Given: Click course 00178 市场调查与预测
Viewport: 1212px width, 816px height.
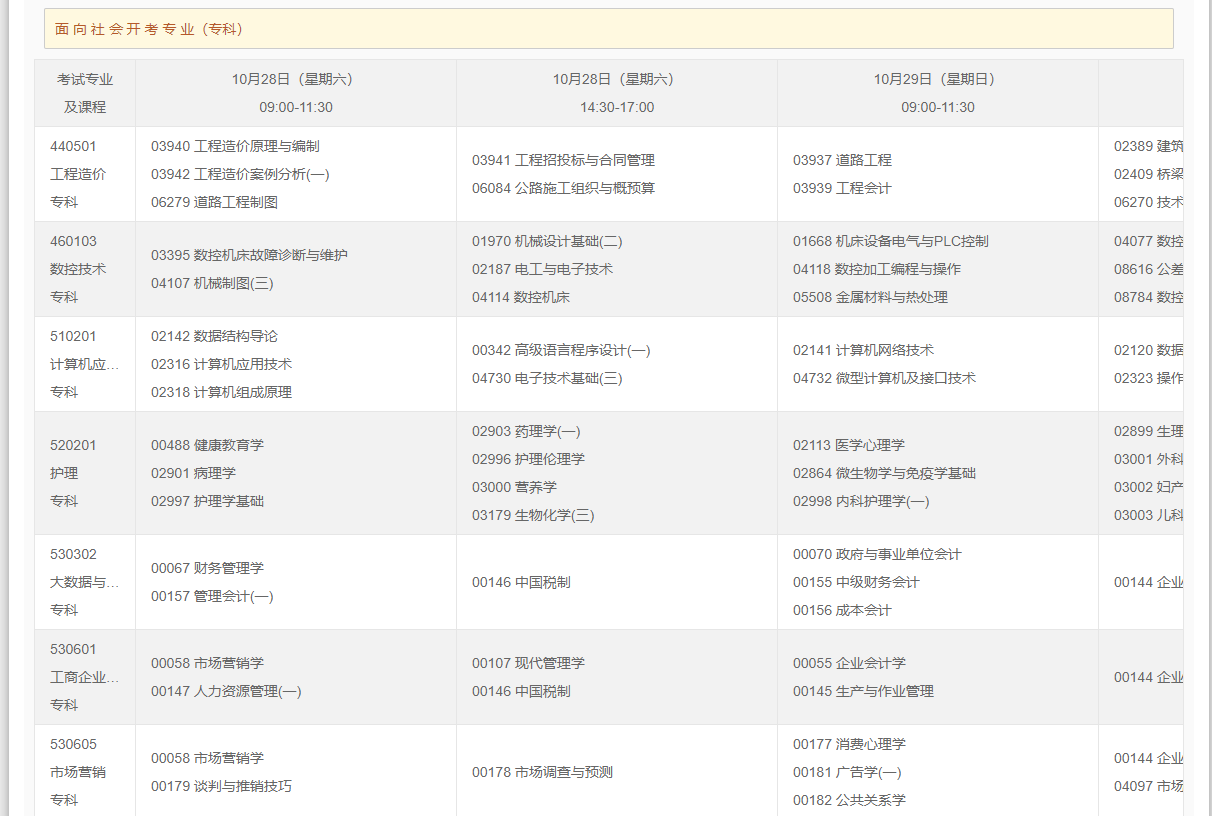Looking at the screenshot, I should 542,772.
